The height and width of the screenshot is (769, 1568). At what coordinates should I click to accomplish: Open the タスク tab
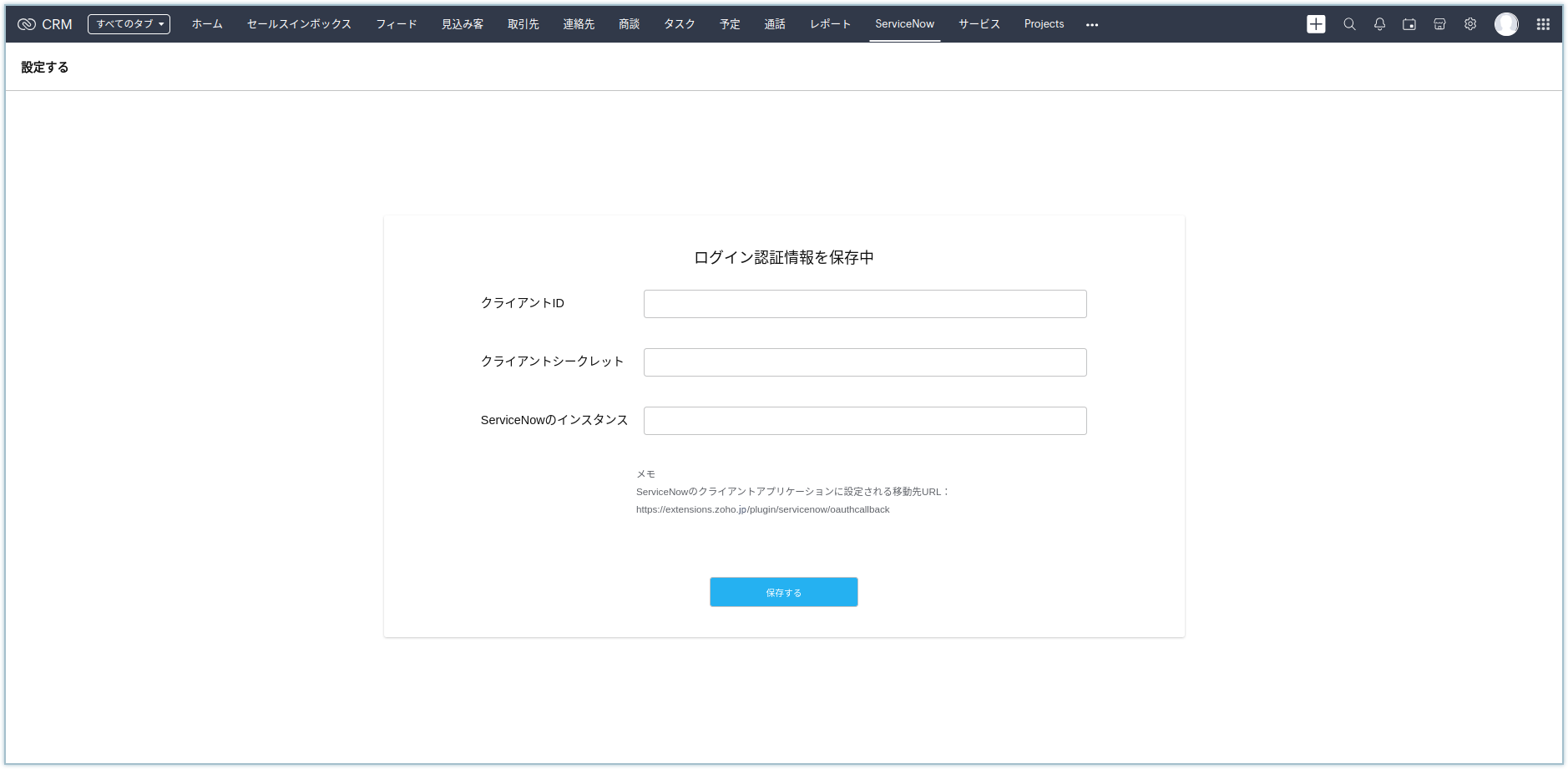pyautogui.click(x=680, y=24)
